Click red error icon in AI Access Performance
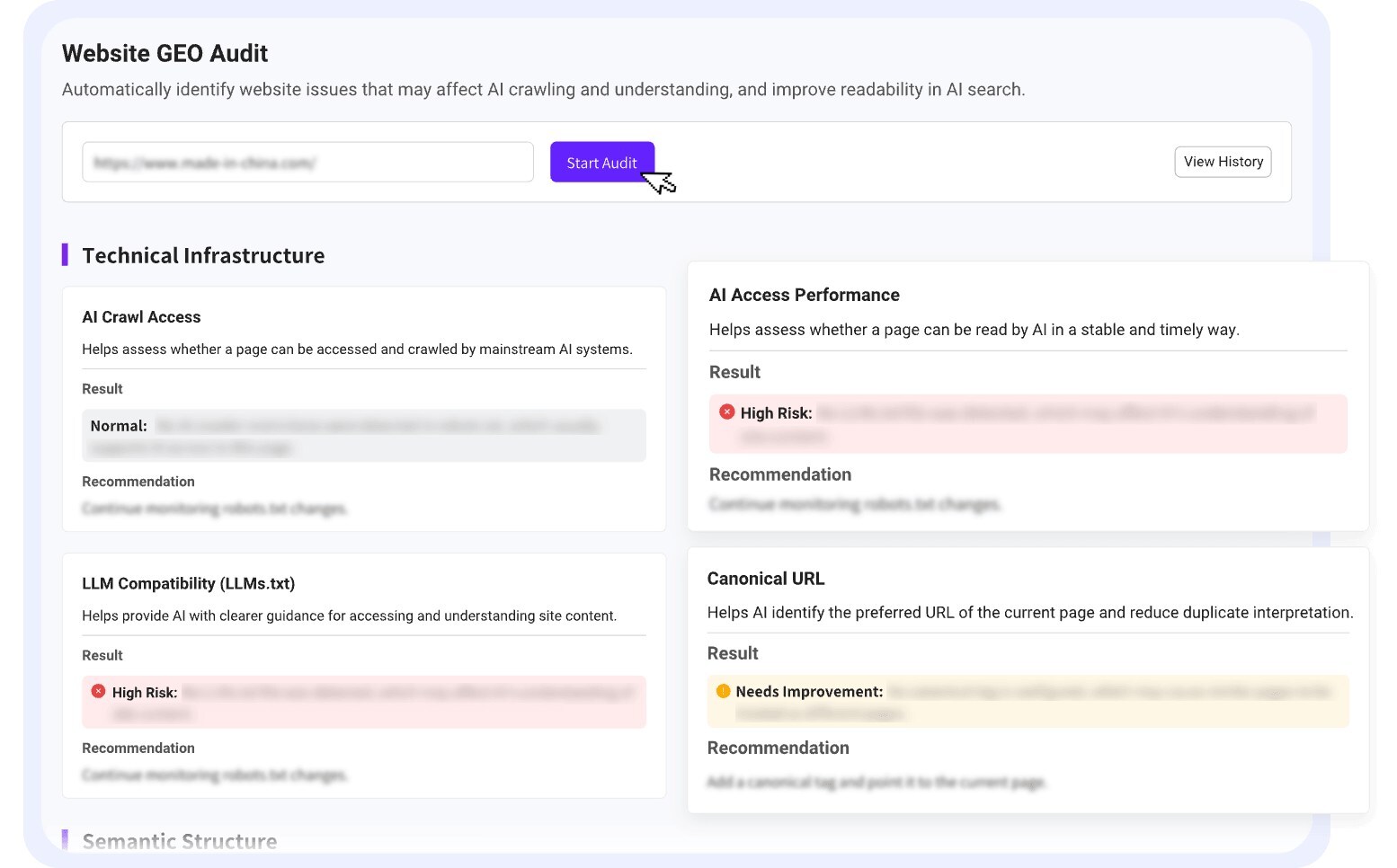 727,412
